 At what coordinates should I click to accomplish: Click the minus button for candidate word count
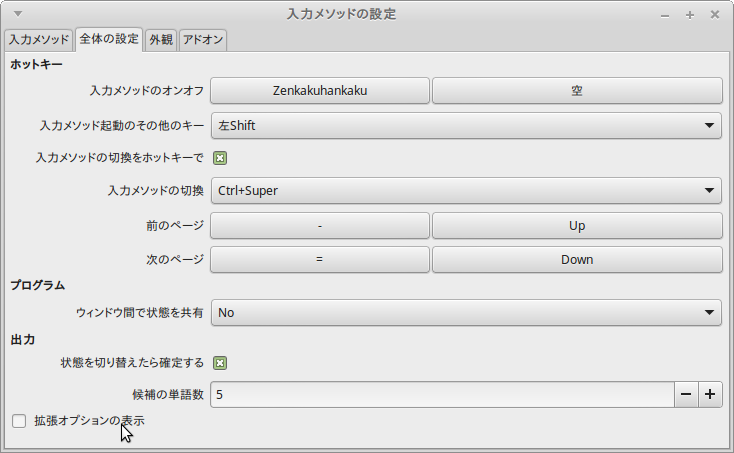coord(686,394)
